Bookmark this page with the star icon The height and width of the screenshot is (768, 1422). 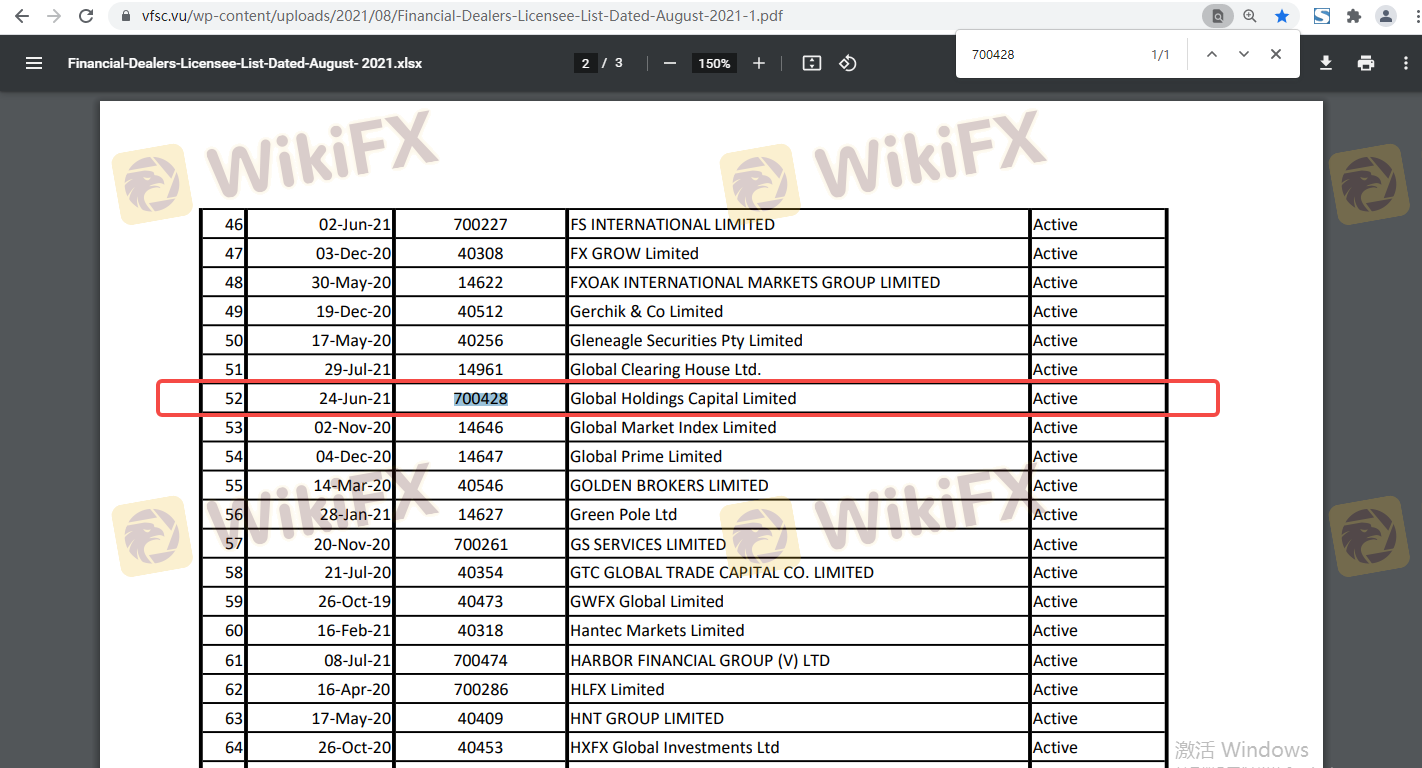[1282, 16]
